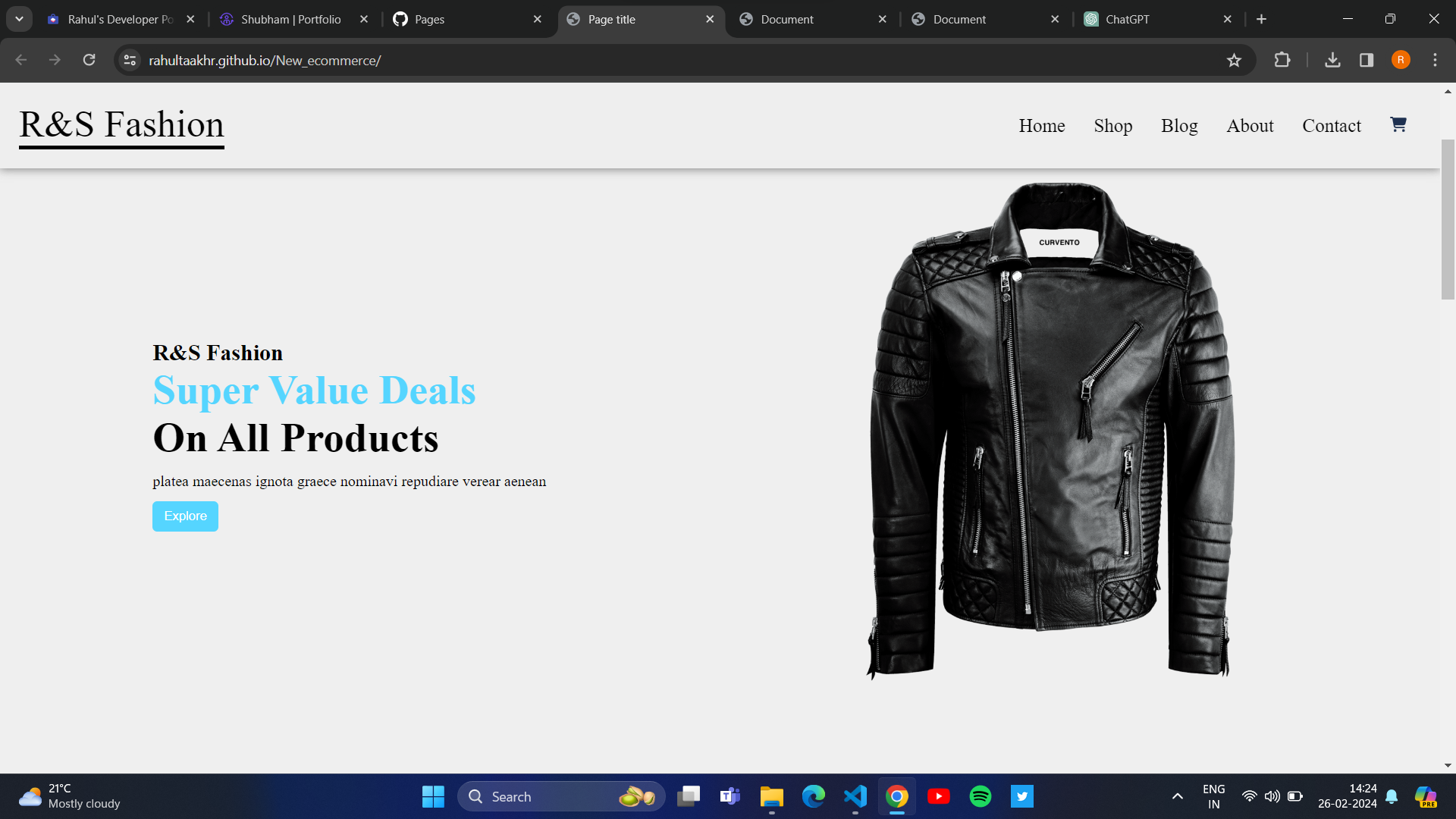Launch Spotify from the taskbar
The height and width of the screenshot is (819, 1456).
point(980,796)
